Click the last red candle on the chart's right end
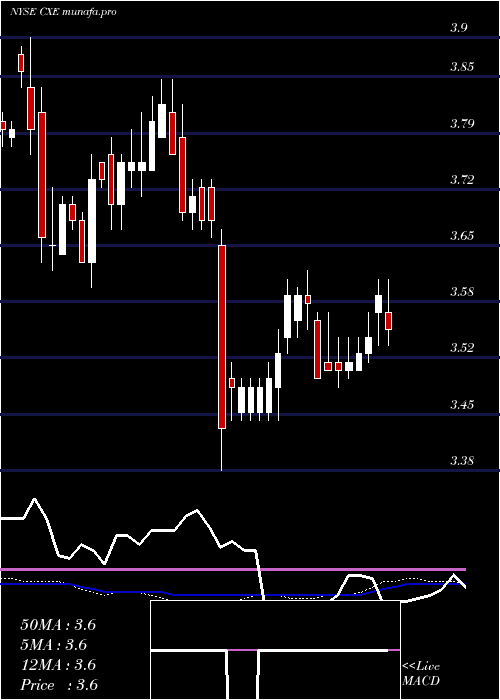 click(x=388, y=321)
